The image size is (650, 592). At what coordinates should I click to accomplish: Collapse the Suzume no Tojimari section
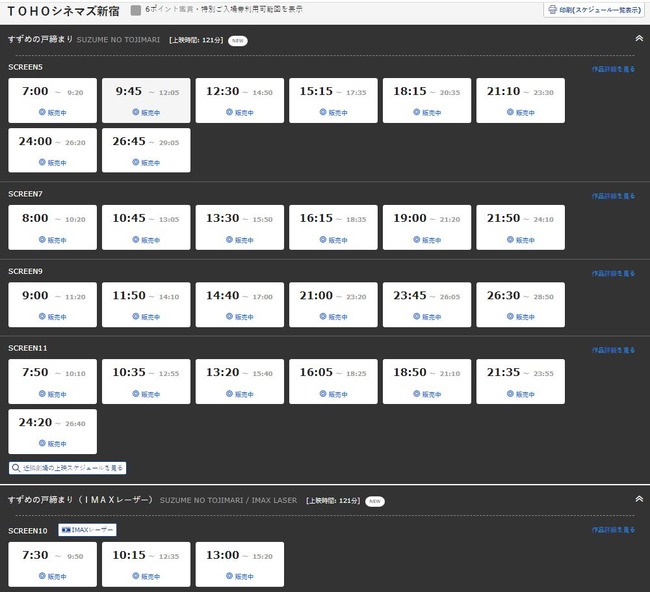coord(638,38)
